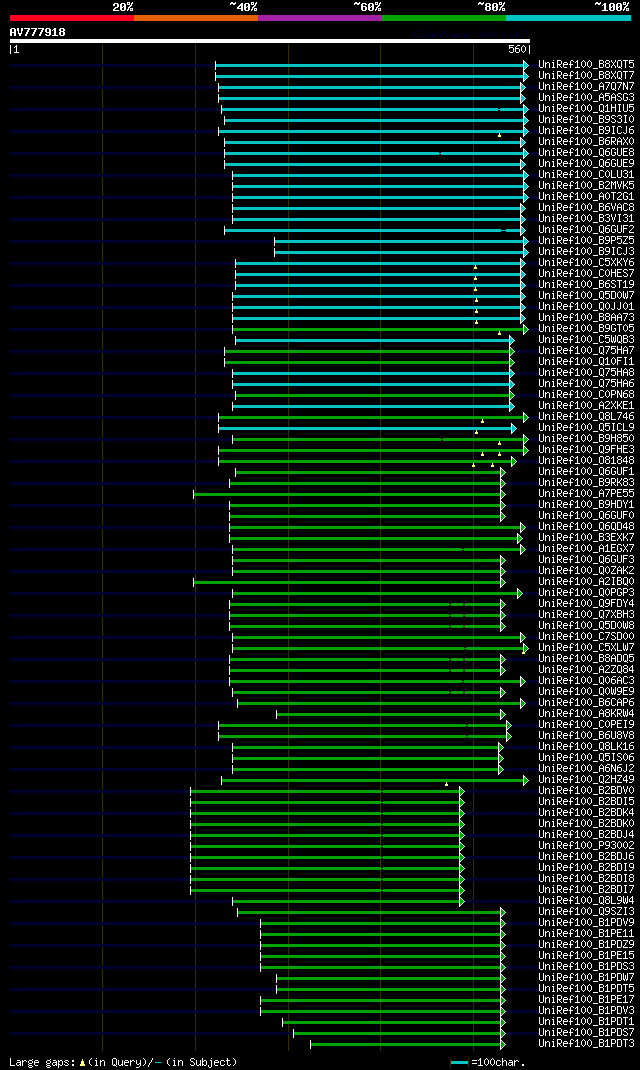Click the green ~80% legend bar
Screen dimensions: 640x1070
(444, 18)
